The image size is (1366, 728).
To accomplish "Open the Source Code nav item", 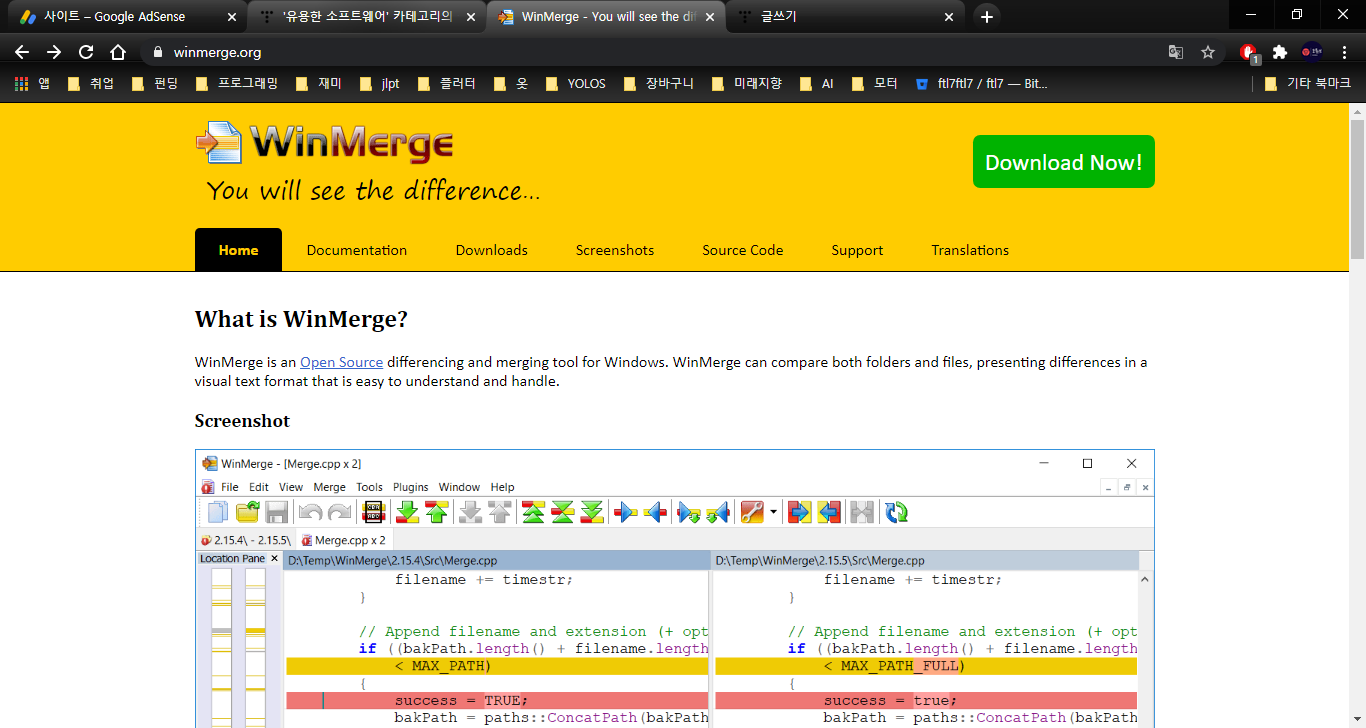I will pyautogui.click(x=743, y=250).
